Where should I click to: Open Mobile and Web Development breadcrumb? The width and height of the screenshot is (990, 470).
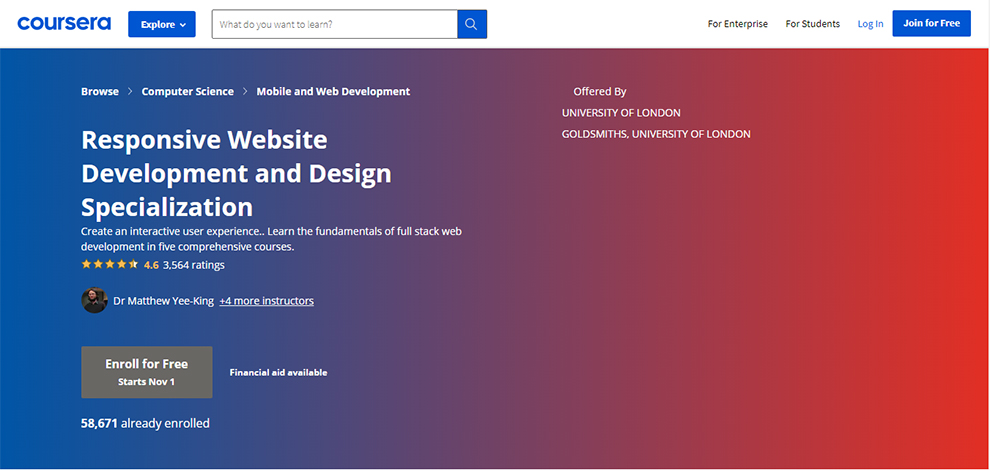pyautogui.click(x=333, y=92)
